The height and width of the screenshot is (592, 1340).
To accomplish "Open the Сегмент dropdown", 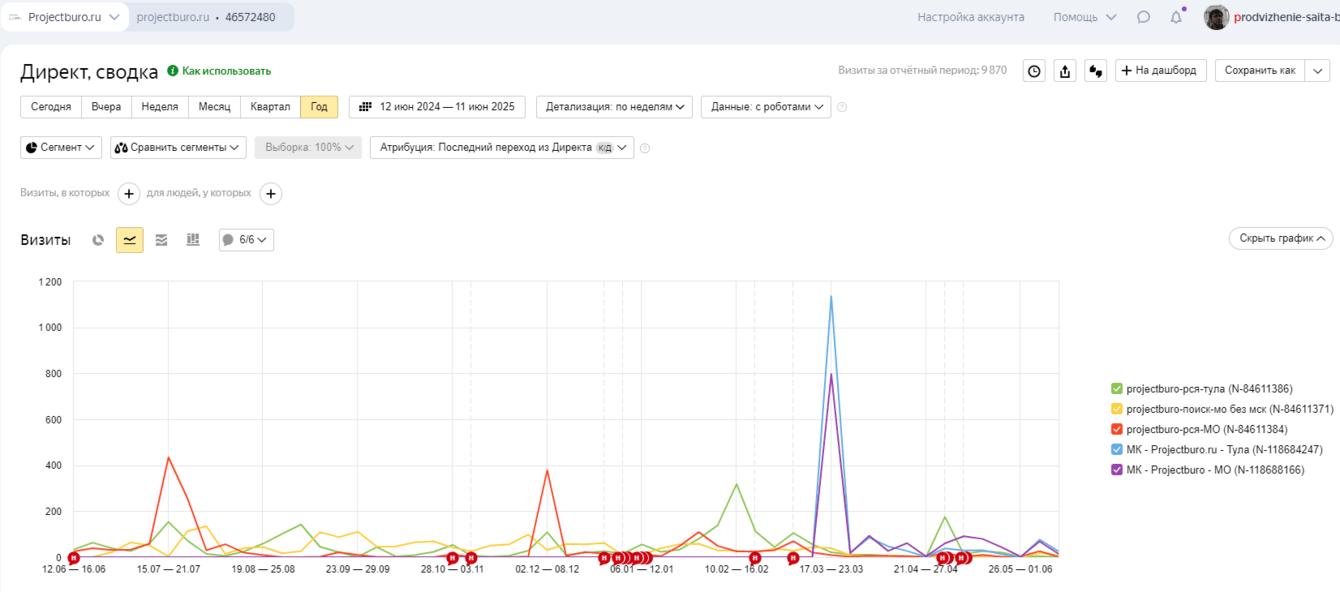I will pos(61,148).
